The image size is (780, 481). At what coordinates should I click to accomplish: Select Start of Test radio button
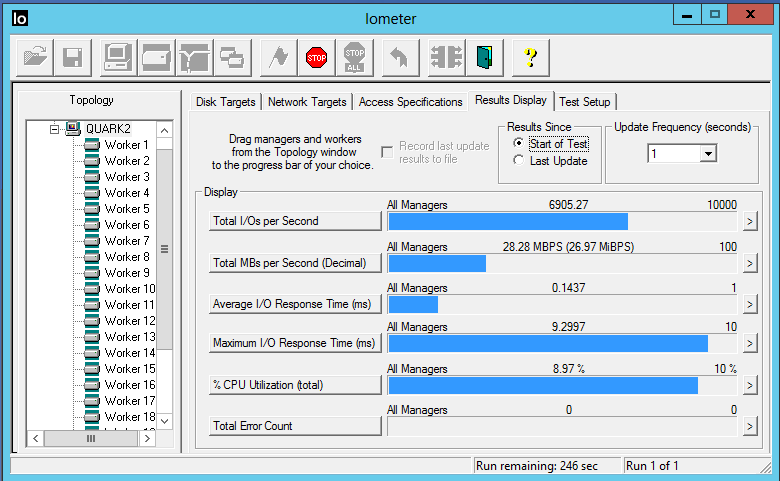(518, 143)
